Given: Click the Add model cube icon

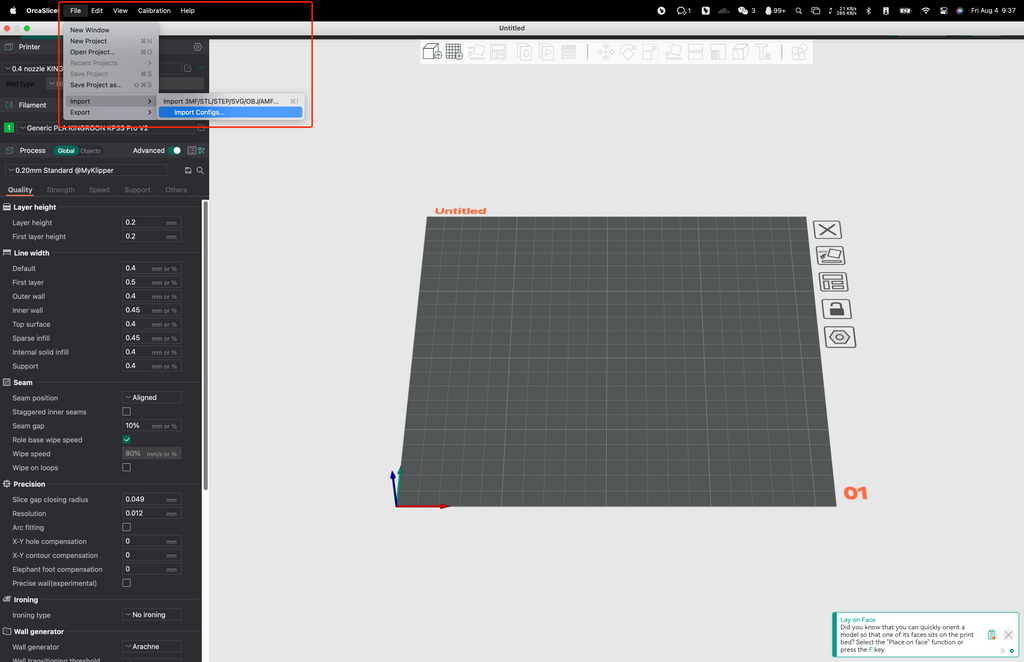Looking at the screenshot, I should [x=432, y=51].
